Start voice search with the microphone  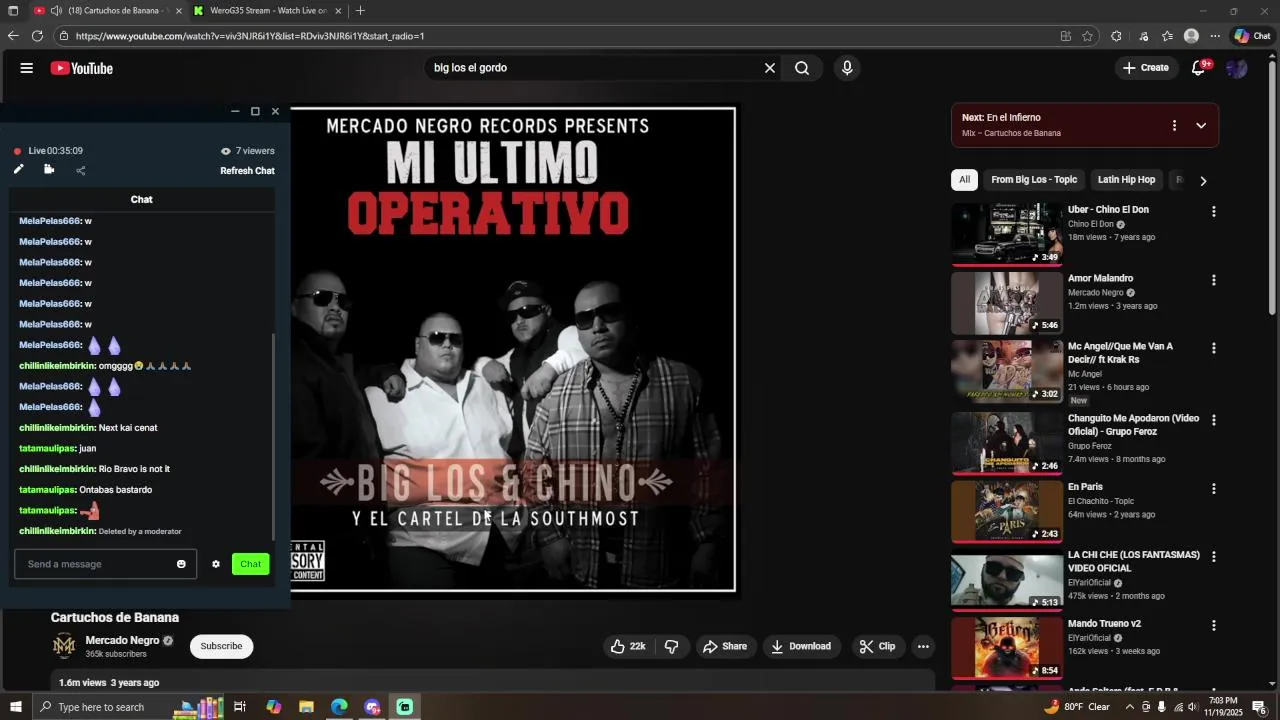click(847, 68)
